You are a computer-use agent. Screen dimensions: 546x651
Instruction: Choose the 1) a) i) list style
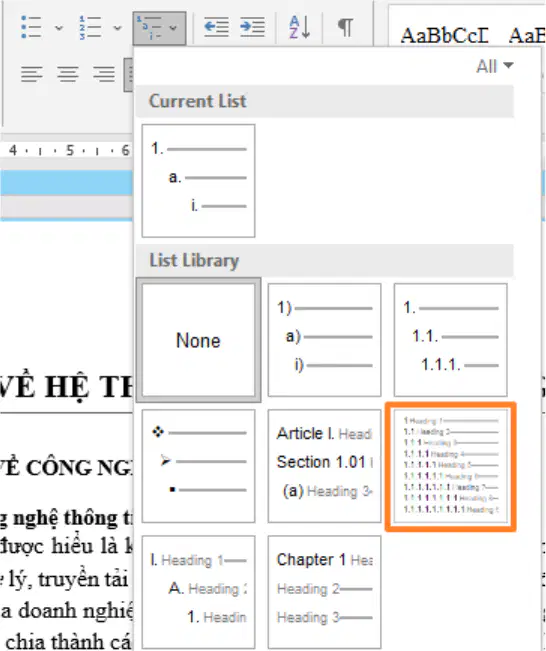(x=324, y=340)
